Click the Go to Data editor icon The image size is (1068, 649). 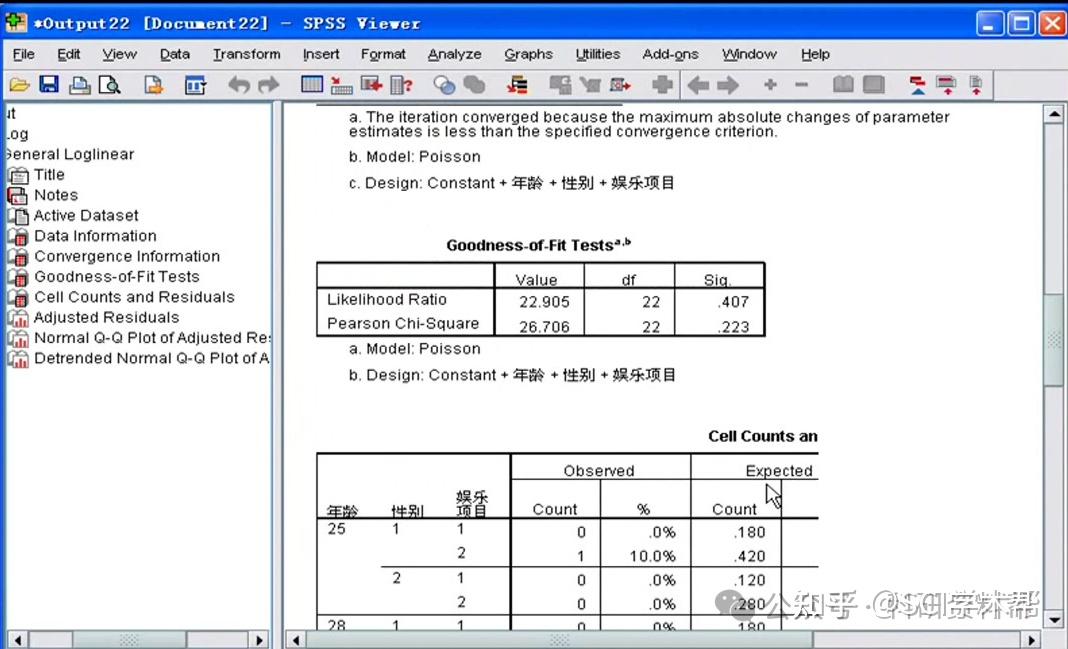pos(312,85)
